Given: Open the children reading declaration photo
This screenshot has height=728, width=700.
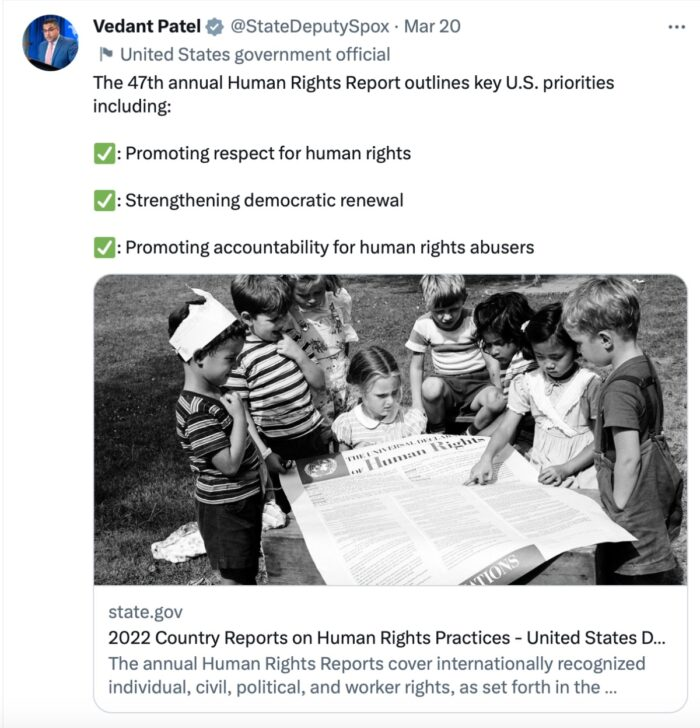Looking at the screenshot, I should pos(390,429).
